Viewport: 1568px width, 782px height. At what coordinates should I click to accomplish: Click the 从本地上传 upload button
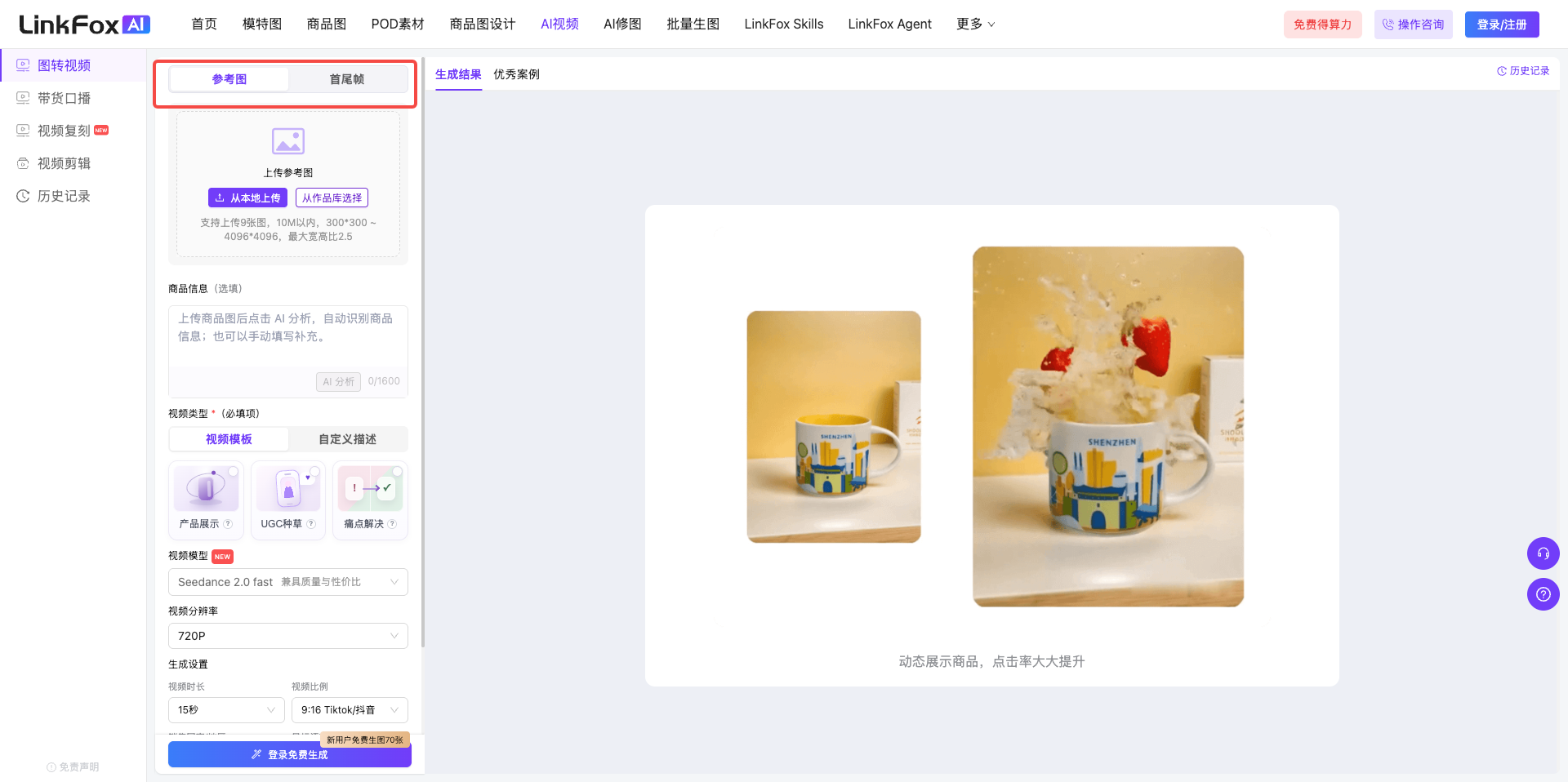(247, 198)
